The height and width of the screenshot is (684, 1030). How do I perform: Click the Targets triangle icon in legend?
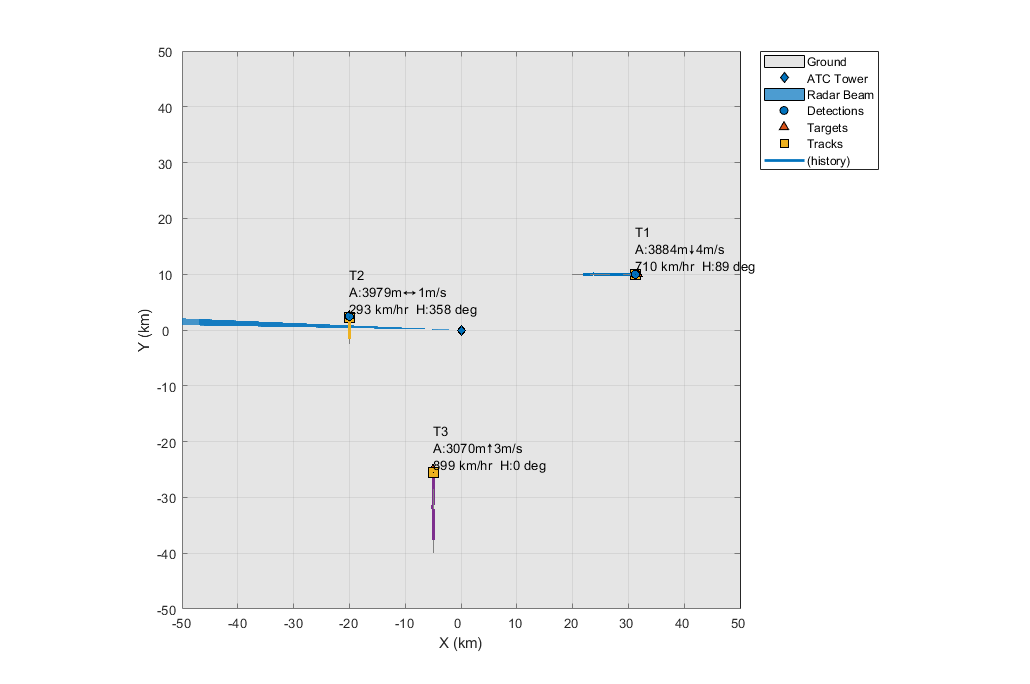[784, 126]
